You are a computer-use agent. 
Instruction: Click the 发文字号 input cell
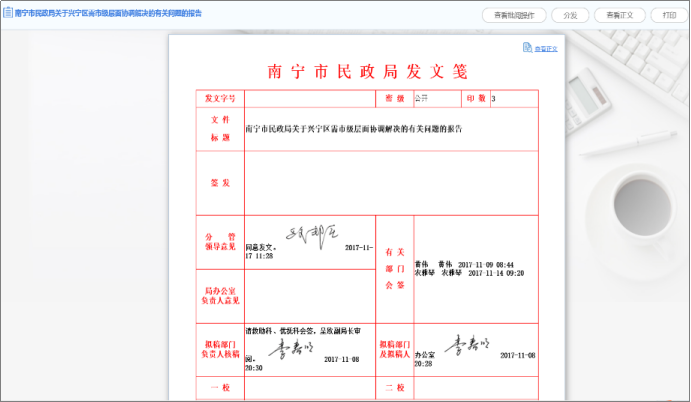coord(307,98)
